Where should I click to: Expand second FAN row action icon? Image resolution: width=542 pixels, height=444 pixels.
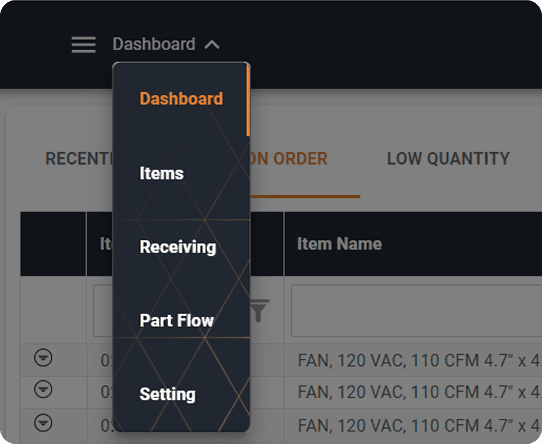pyautogui.click(x=43, y=390)
